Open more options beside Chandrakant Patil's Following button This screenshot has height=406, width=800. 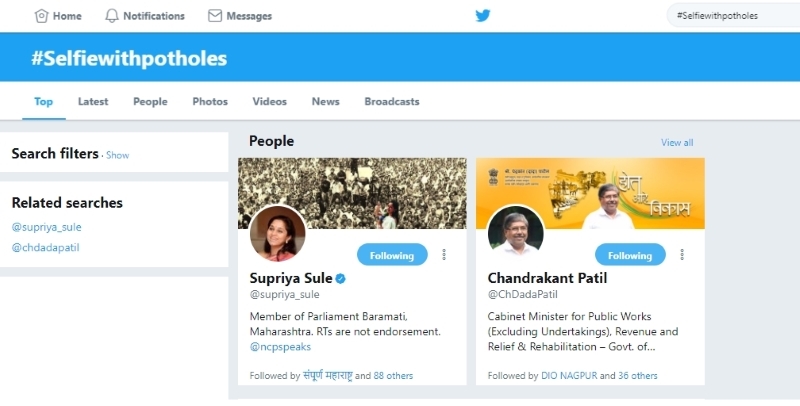[x=682, y=255]
